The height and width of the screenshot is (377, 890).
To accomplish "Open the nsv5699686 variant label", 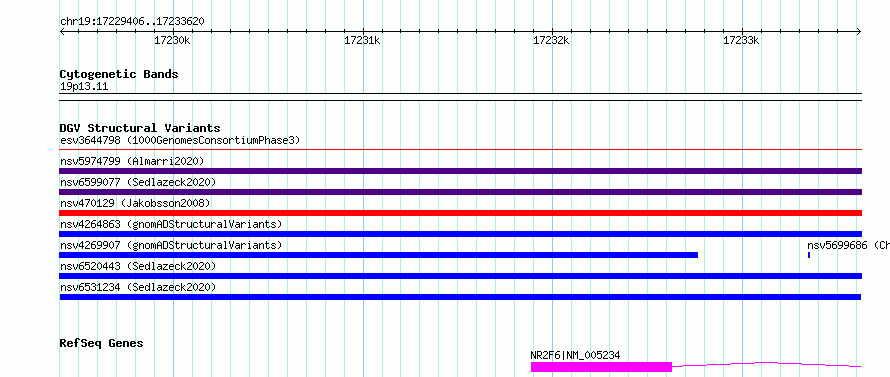I will (x=848, y=245).
